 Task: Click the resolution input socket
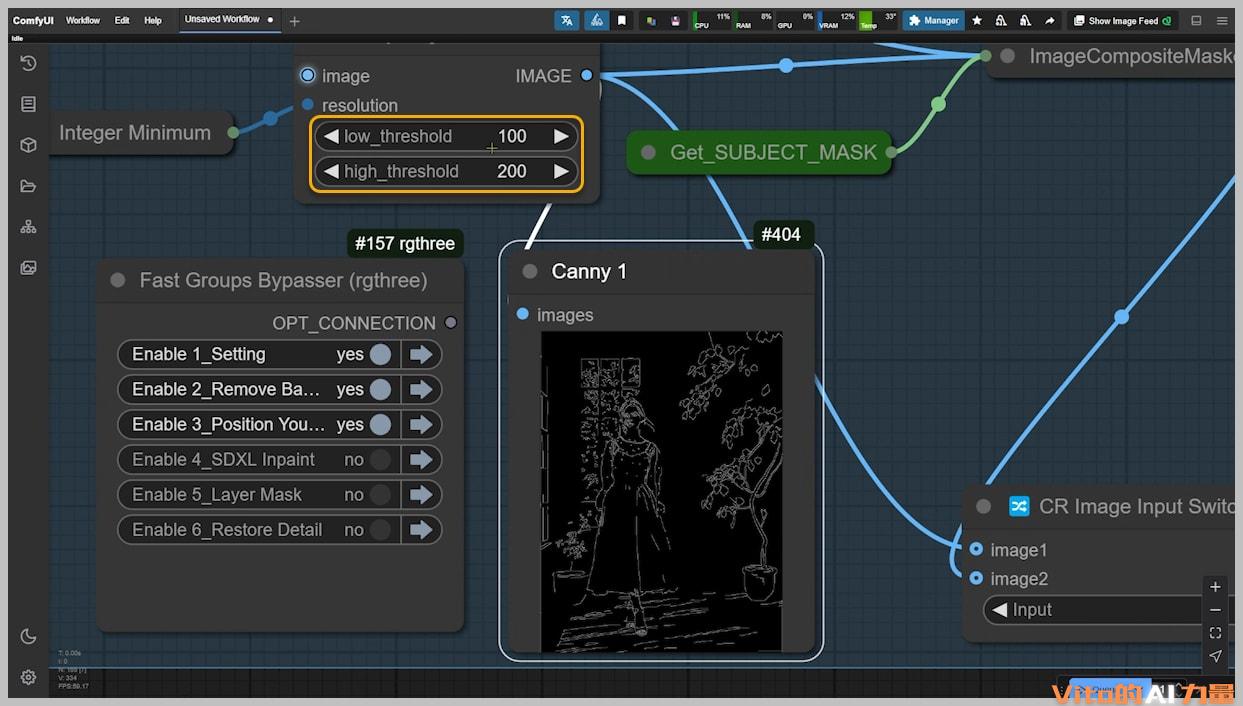pos(307,105)
